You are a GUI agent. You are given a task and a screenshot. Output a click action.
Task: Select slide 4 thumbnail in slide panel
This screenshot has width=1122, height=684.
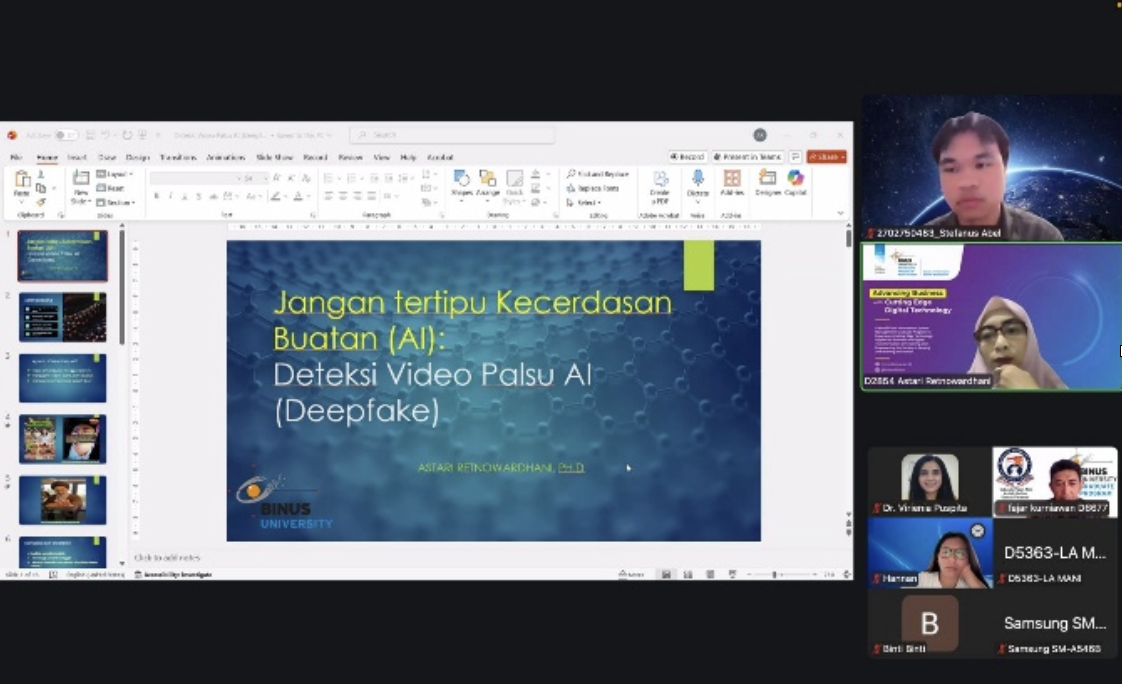coord(63,439)
